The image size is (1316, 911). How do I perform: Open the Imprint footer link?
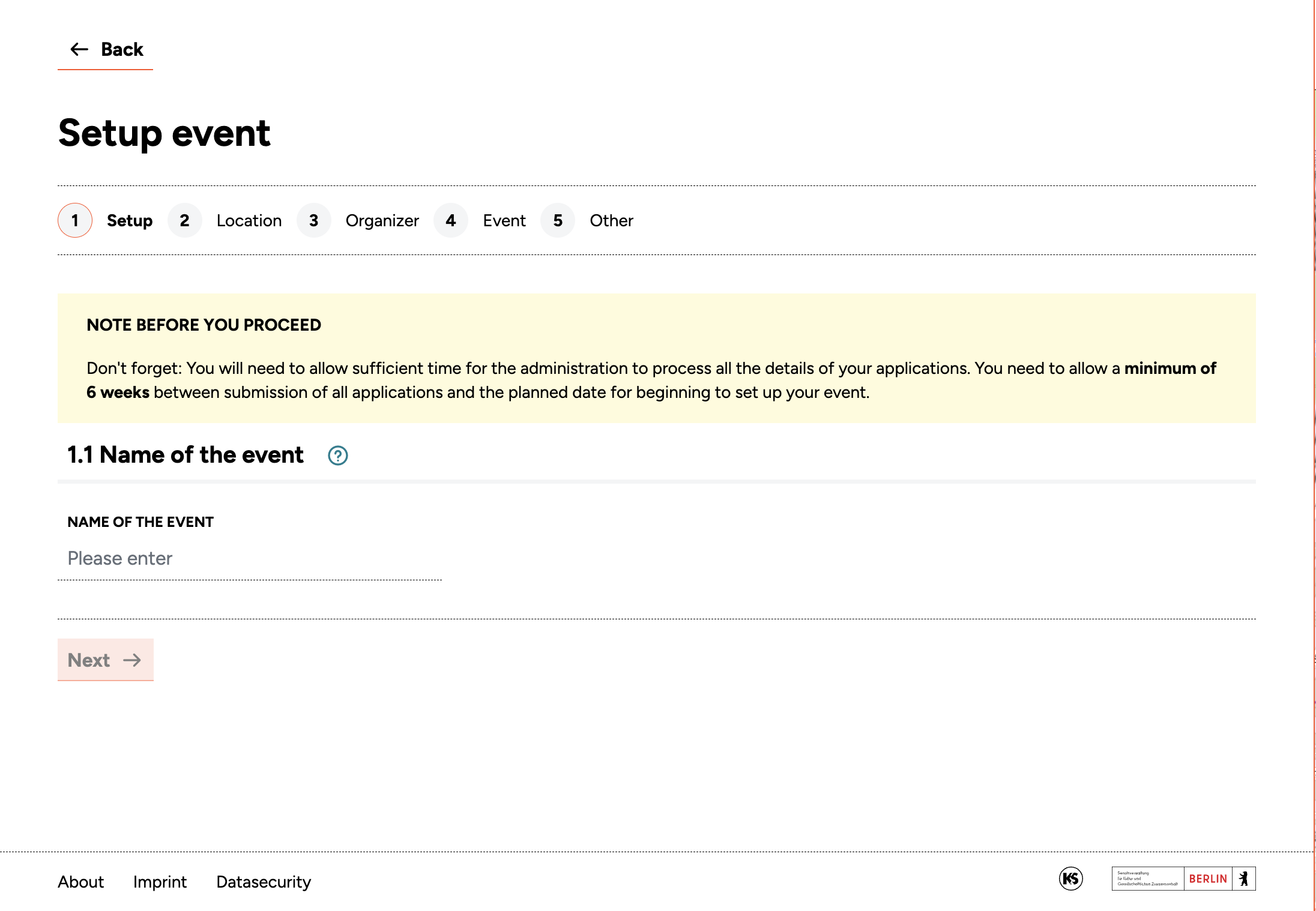160,882
